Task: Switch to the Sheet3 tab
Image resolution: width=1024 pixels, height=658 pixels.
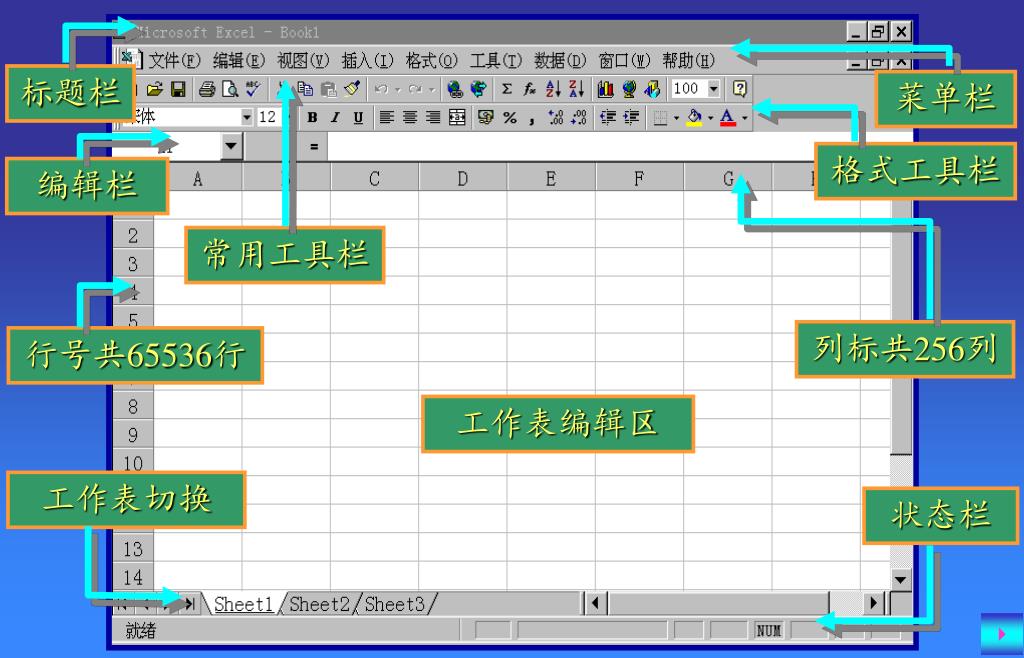Action: (394, 604)
